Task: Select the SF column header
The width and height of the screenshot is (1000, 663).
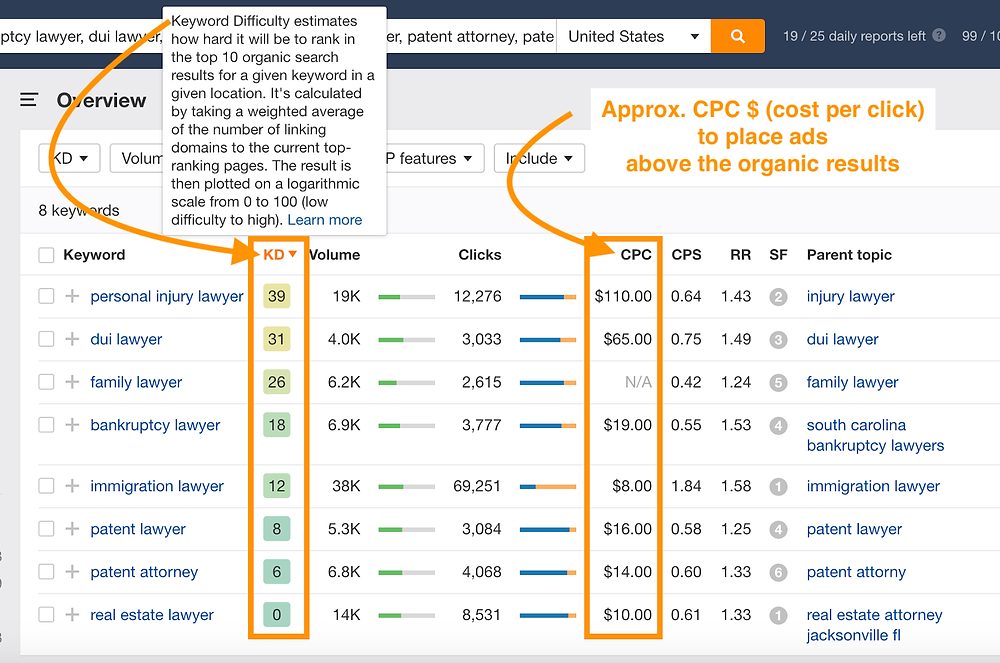Action: click(778, 255)
